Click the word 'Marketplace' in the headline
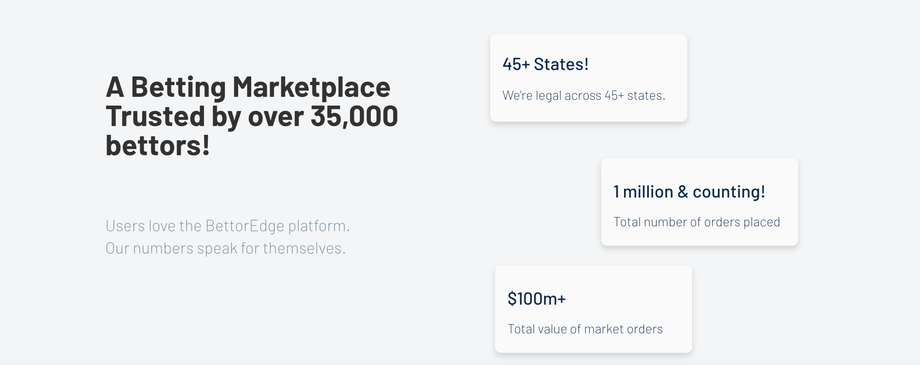 coord(312,87)
